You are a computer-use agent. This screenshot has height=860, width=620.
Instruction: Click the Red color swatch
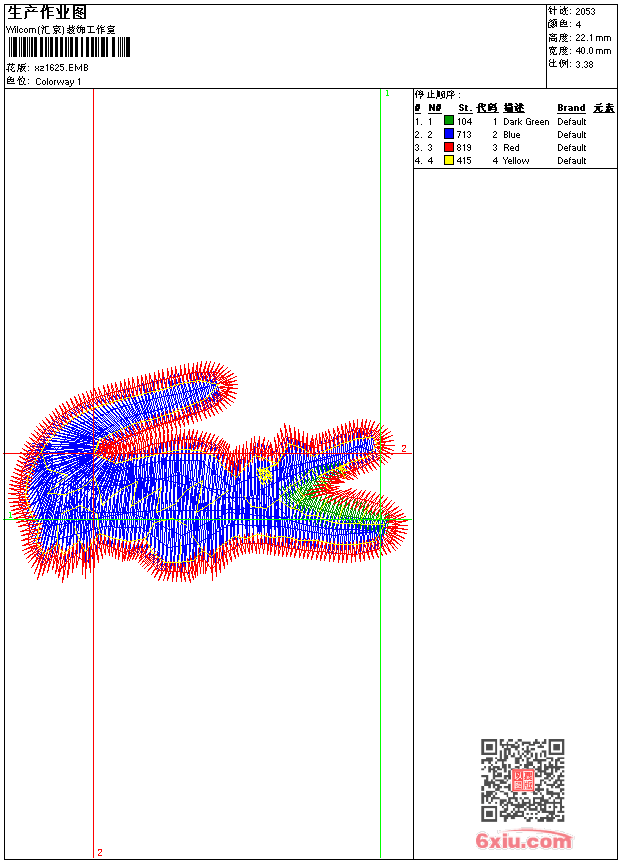point(449,147)
